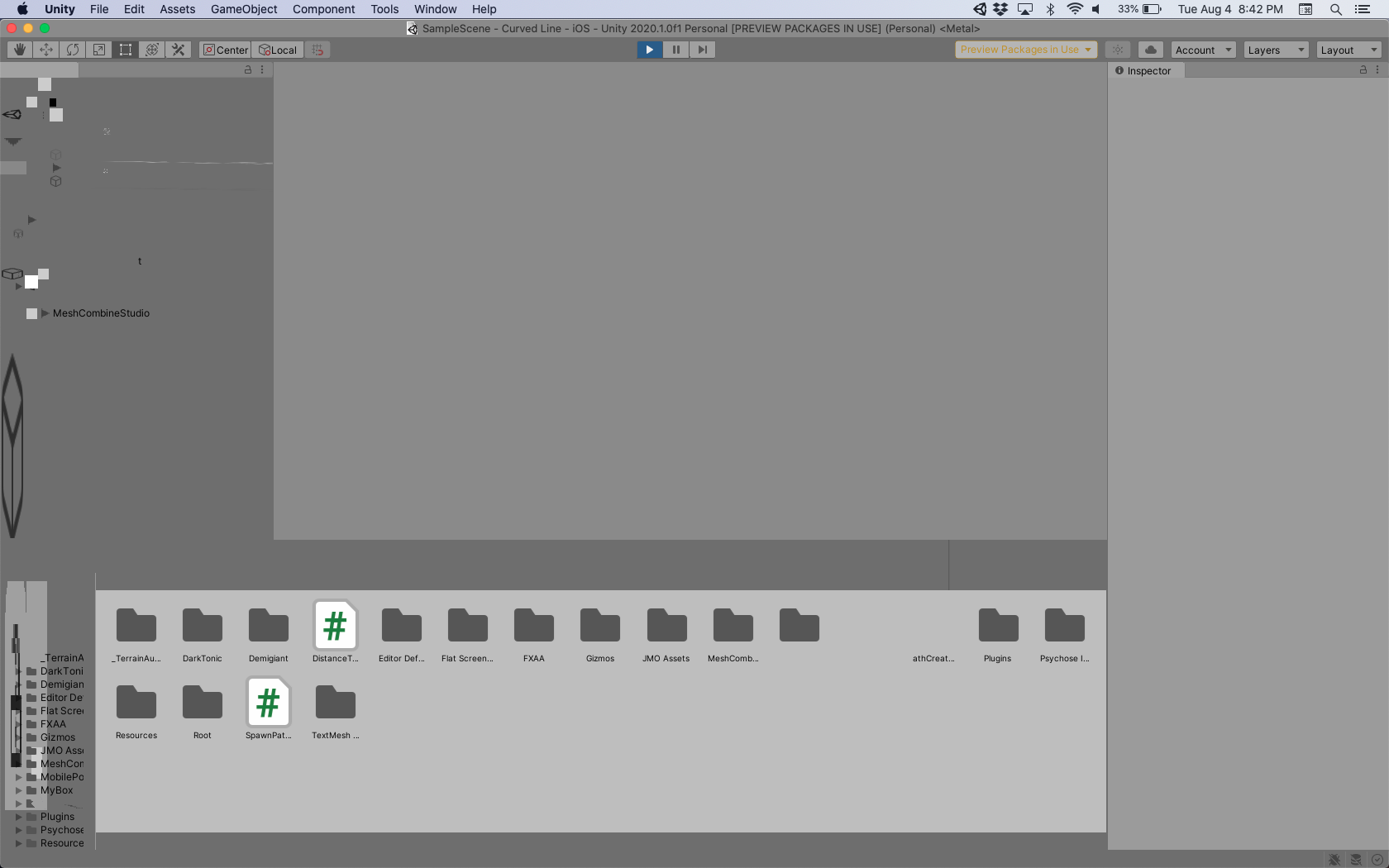Viewport: 1389px width, 868px height.
Task: Select Gizmos in the project tree
Action: tap(57, 737)
